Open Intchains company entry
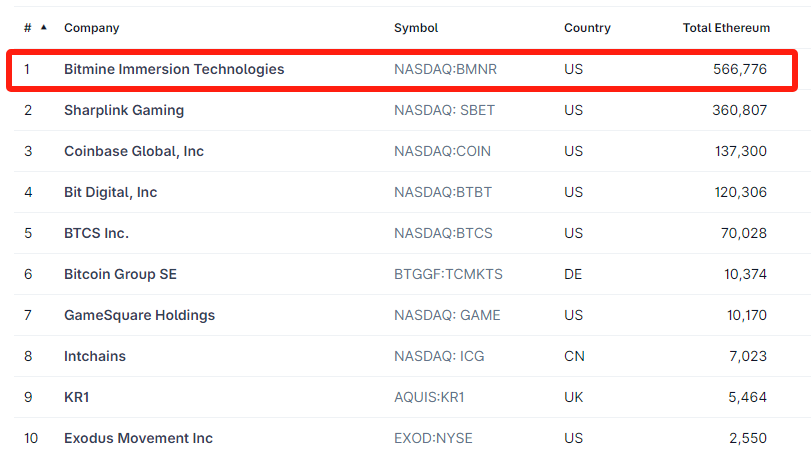Viewport: 811px width, 456px height. [95, 356]
